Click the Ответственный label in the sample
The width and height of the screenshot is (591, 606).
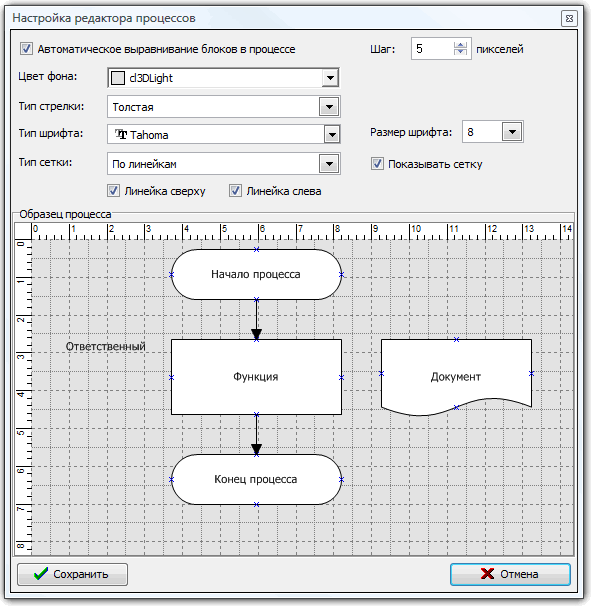[x=106, y=346]
